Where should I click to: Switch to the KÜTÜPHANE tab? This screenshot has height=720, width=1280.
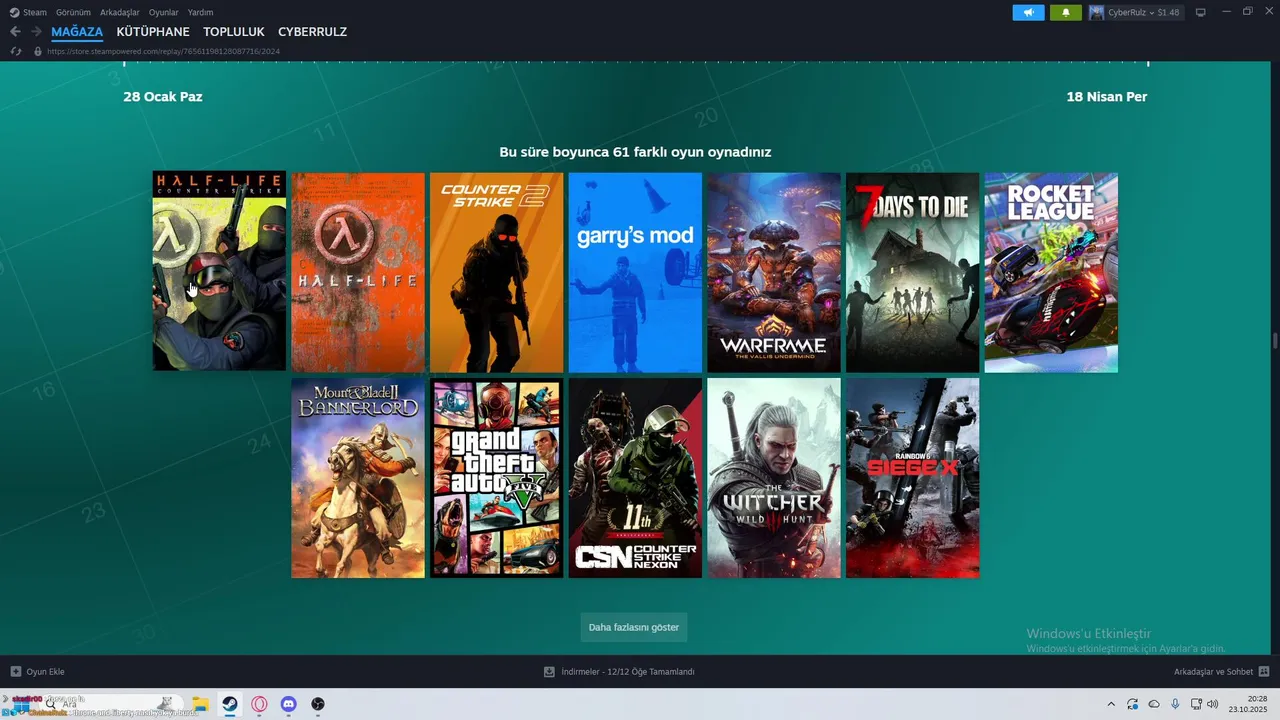point(153,32)
